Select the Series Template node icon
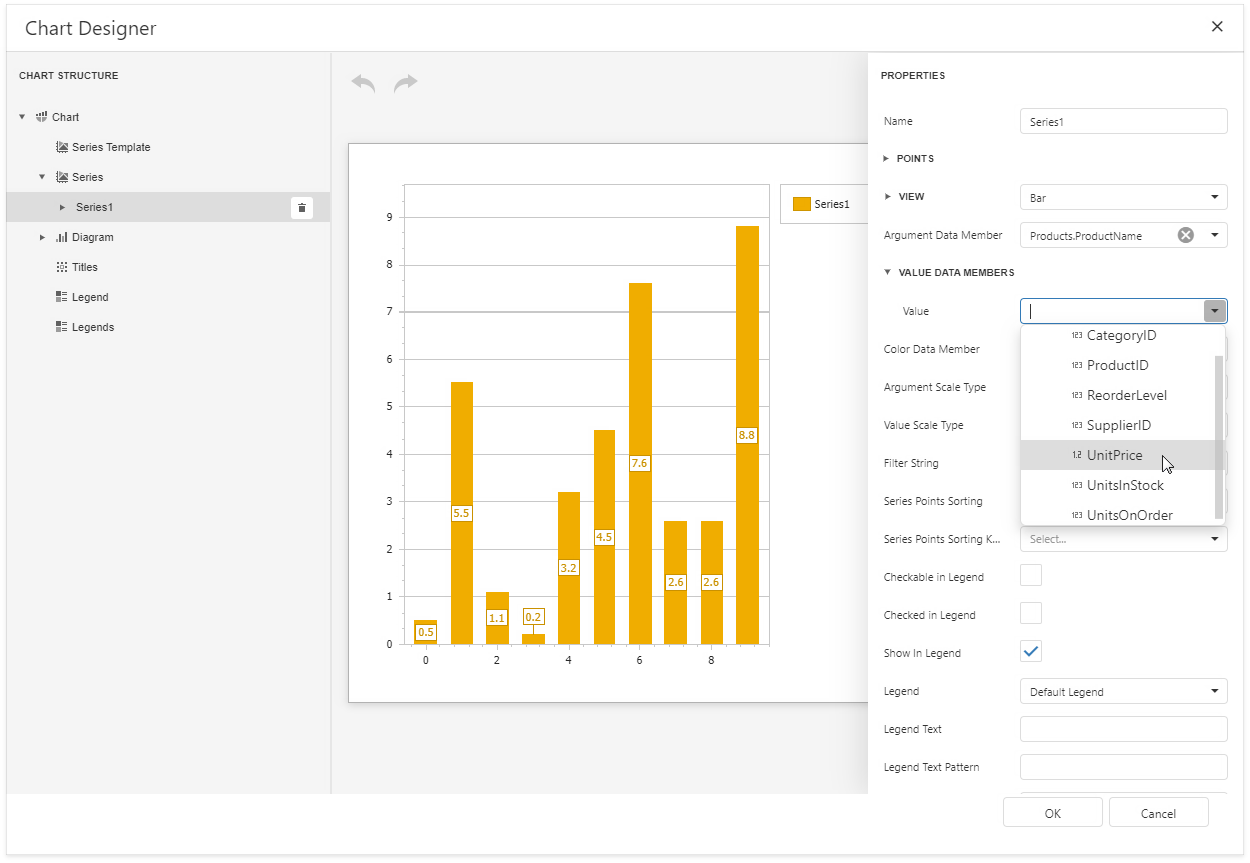This screenshot has height=863, width=1250. tap(63, 147)
